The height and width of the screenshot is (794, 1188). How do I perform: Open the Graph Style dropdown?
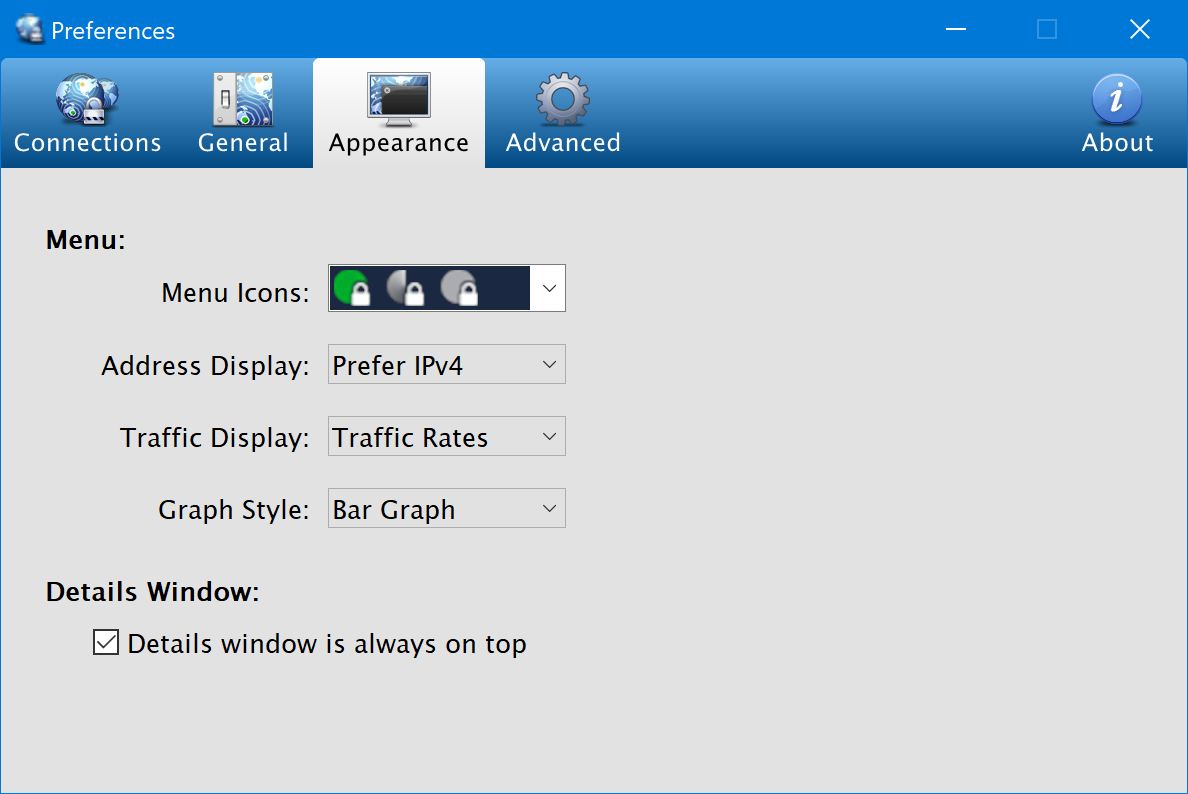pos(446,509)
